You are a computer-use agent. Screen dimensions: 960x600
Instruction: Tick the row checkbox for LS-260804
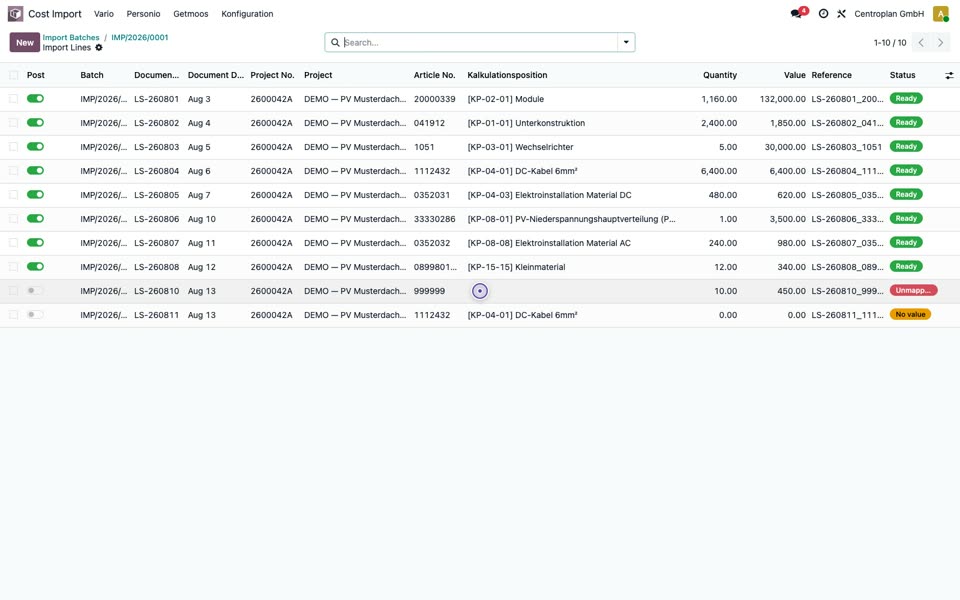pyautogui.click(x=13, y=171)
